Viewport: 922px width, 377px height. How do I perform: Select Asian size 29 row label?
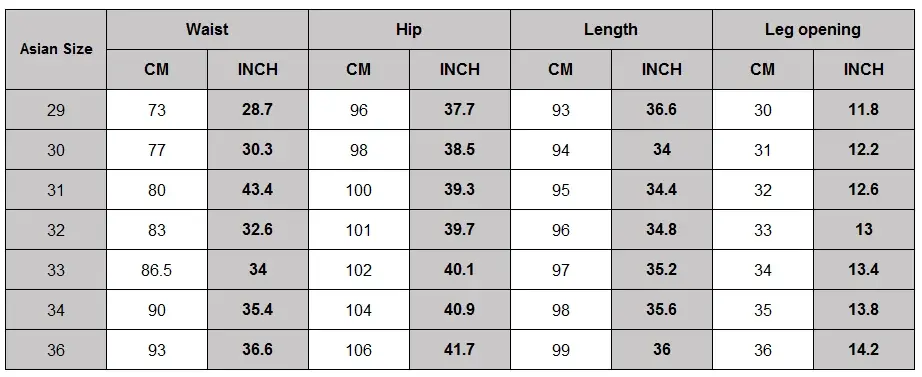[56, 110]
